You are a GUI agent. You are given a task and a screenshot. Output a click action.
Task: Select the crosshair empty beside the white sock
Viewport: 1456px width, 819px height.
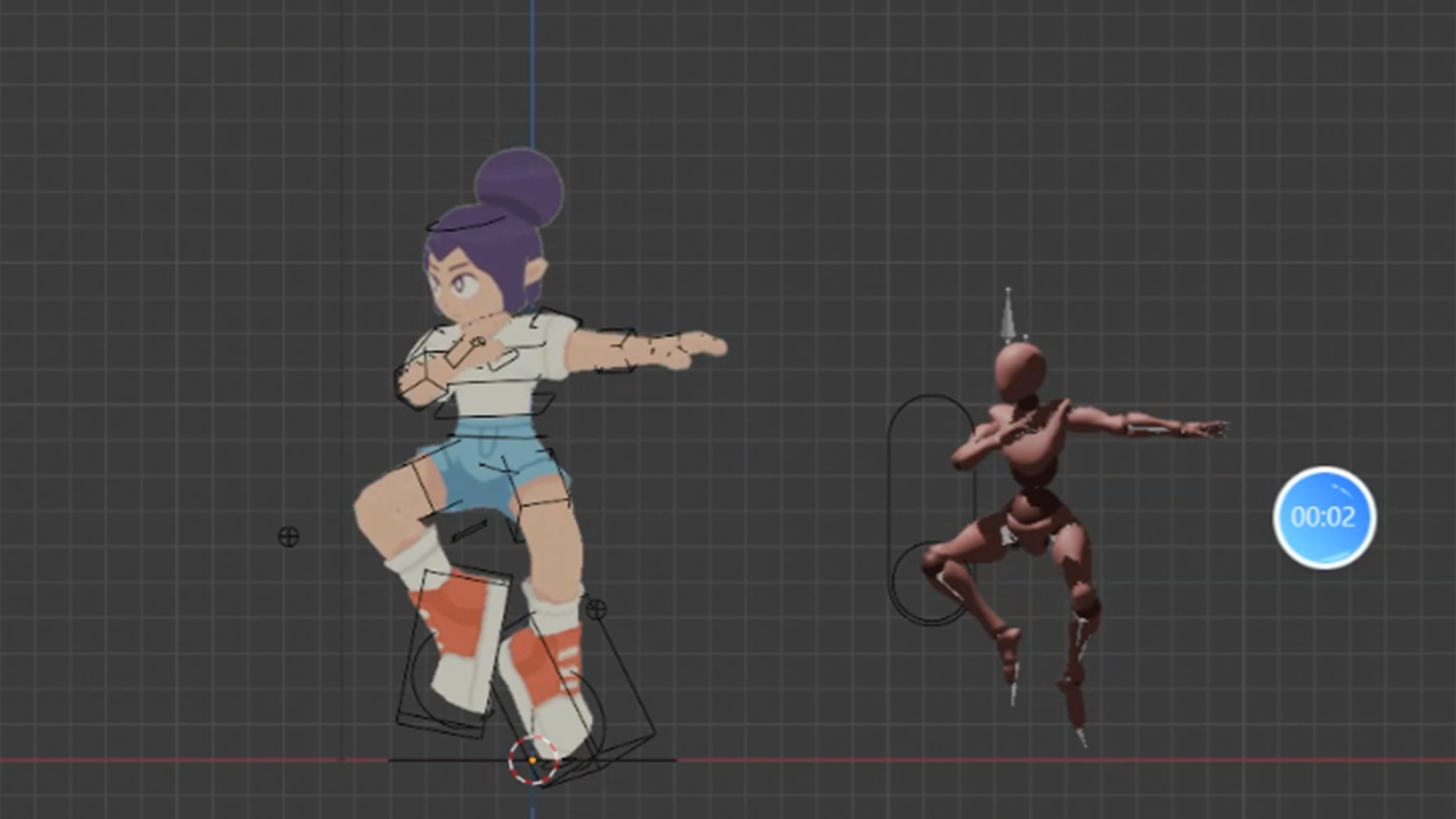point(596,609)
